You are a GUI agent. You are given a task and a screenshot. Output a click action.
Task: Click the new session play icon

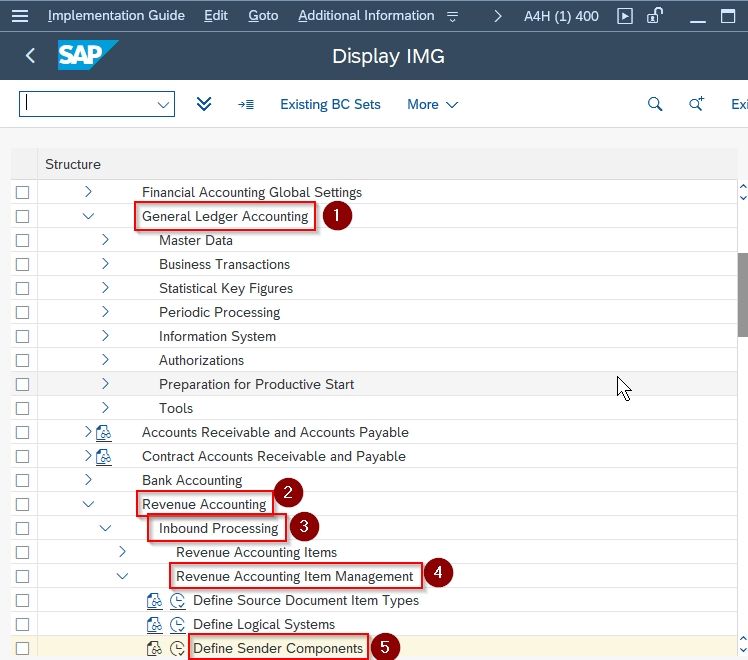[625, 16]
